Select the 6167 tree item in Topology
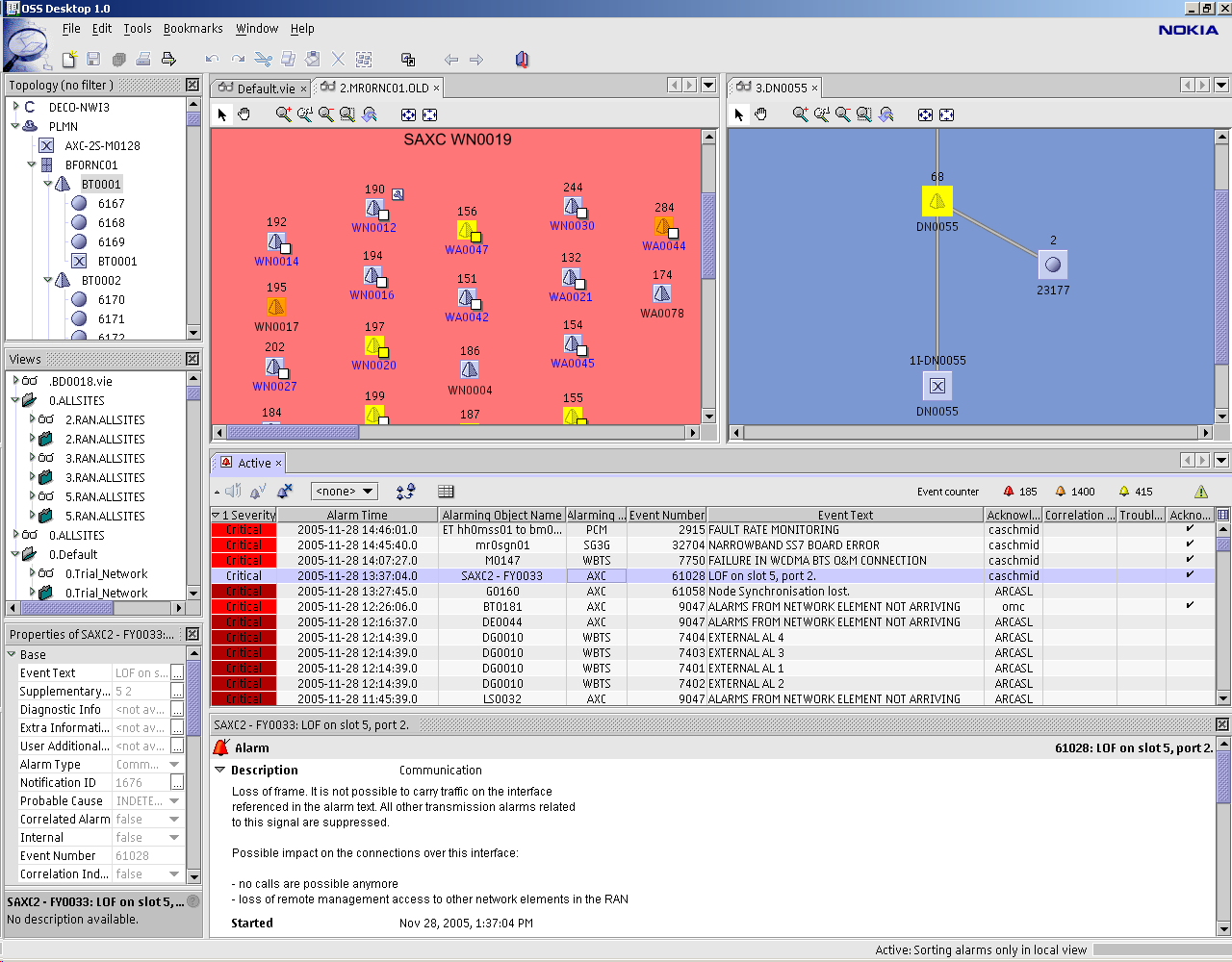The image size is (1232, 962). (111, 203)
